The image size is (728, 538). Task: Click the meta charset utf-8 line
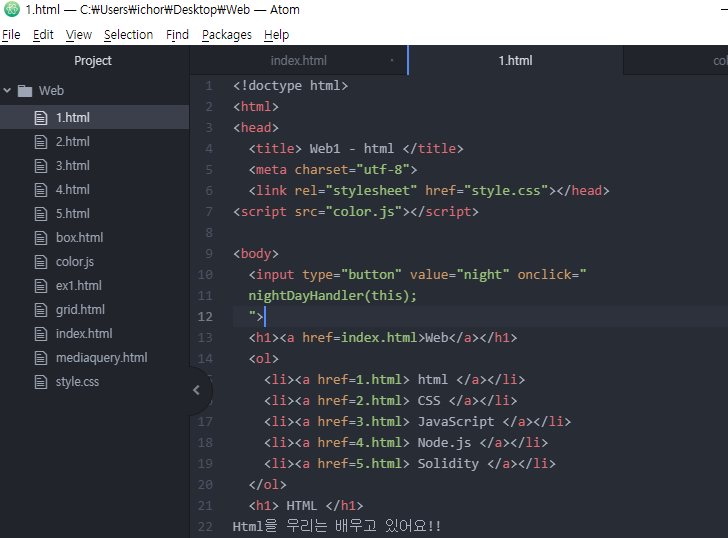pyautogui.click(x=332, y=169)
